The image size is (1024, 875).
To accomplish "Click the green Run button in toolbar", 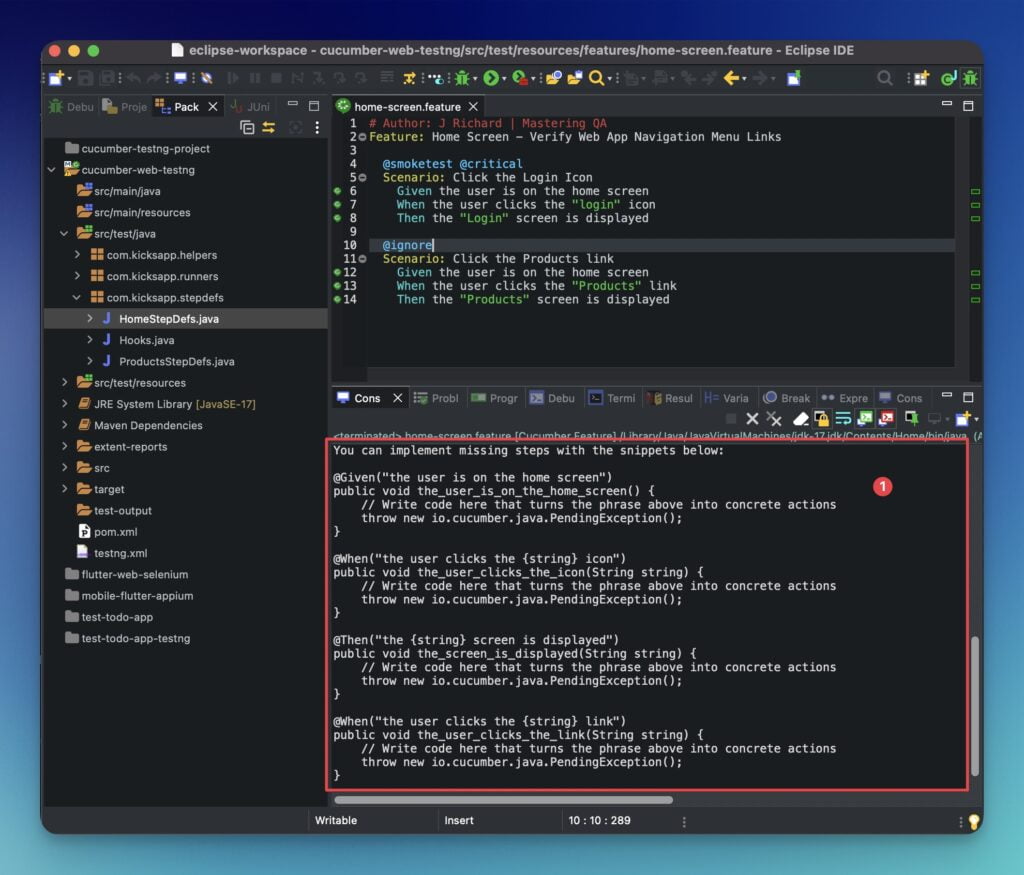I will [491, 78].
